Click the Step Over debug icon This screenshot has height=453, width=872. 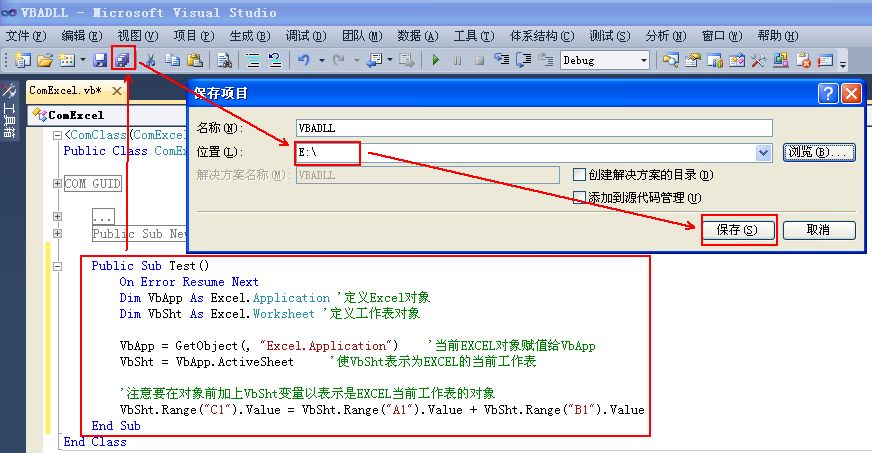524,59
